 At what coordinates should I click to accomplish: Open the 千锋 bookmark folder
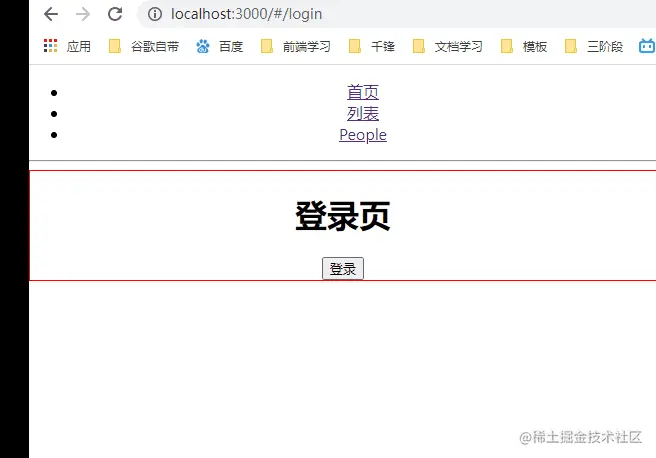[x=372, y=46]
